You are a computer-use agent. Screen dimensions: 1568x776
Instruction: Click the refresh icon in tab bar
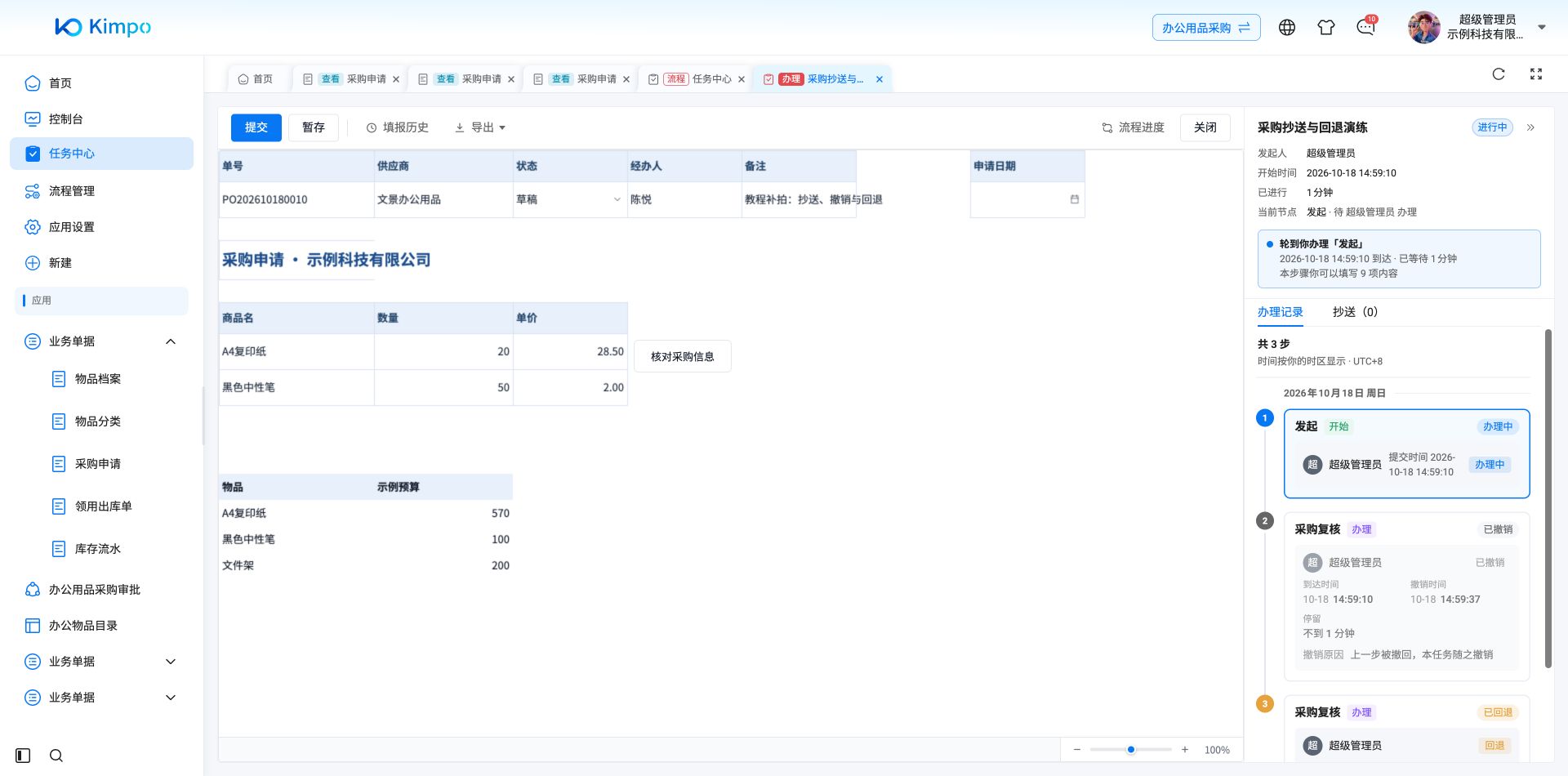[1499, 74]
